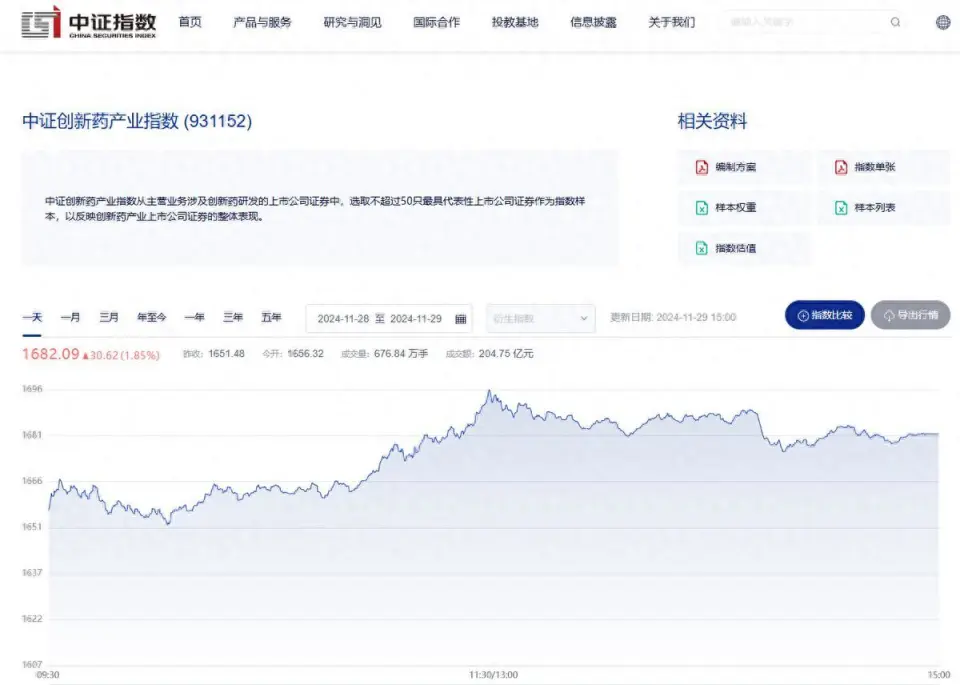The width and height of the screenshot is (960, 685).
Task: Select the 一天 period tab
Action: tap(32, 317)
